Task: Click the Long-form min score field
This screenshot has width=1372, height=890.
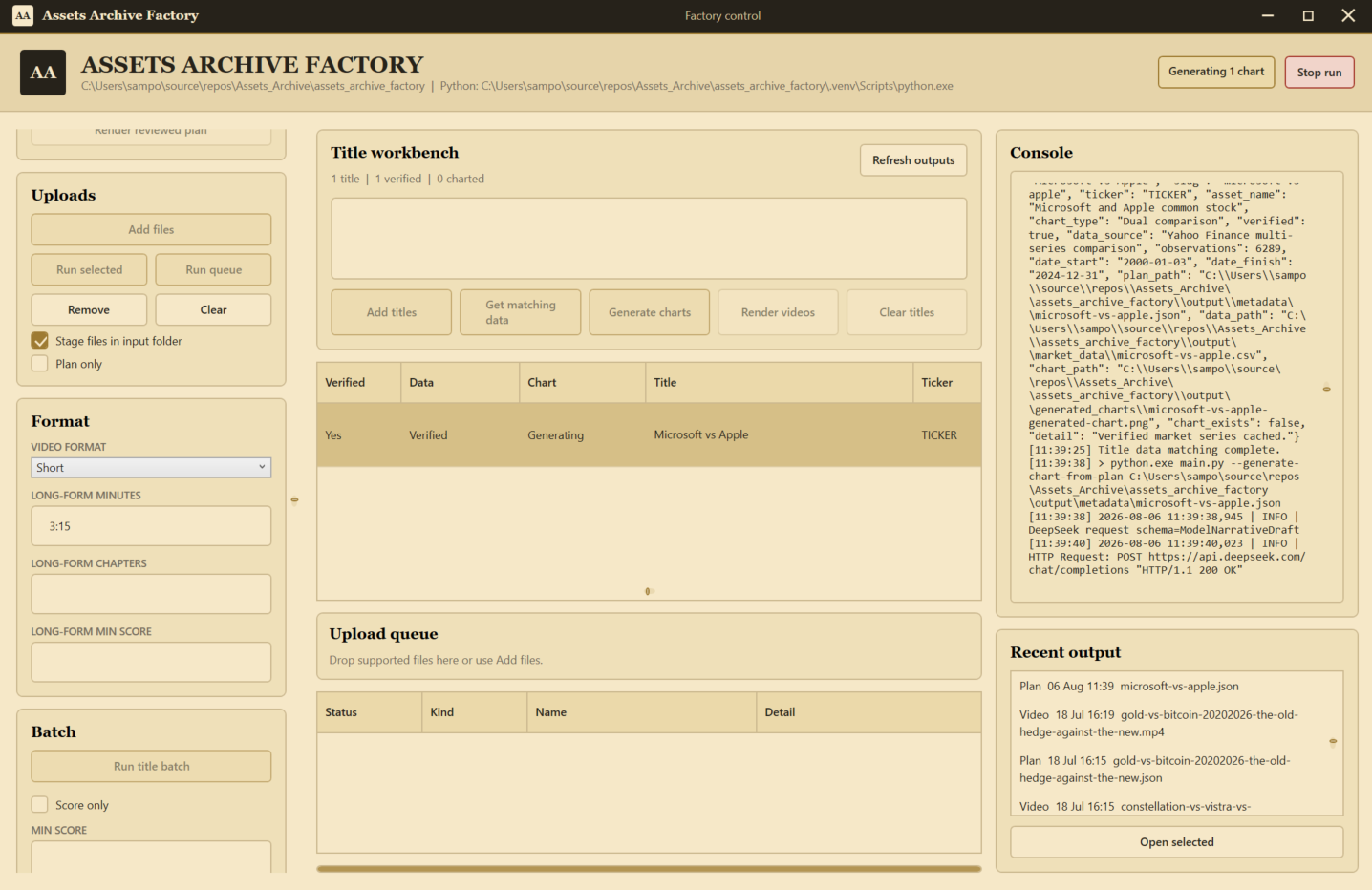Action: click(151, 662)
